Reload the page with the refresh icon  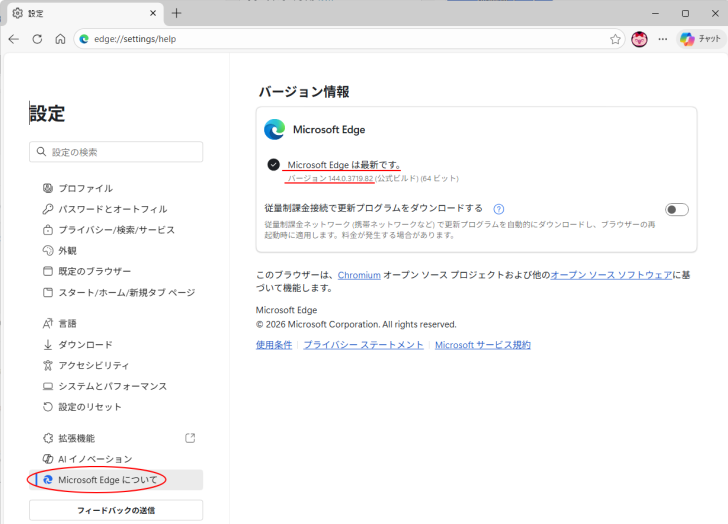coord(37,39)
